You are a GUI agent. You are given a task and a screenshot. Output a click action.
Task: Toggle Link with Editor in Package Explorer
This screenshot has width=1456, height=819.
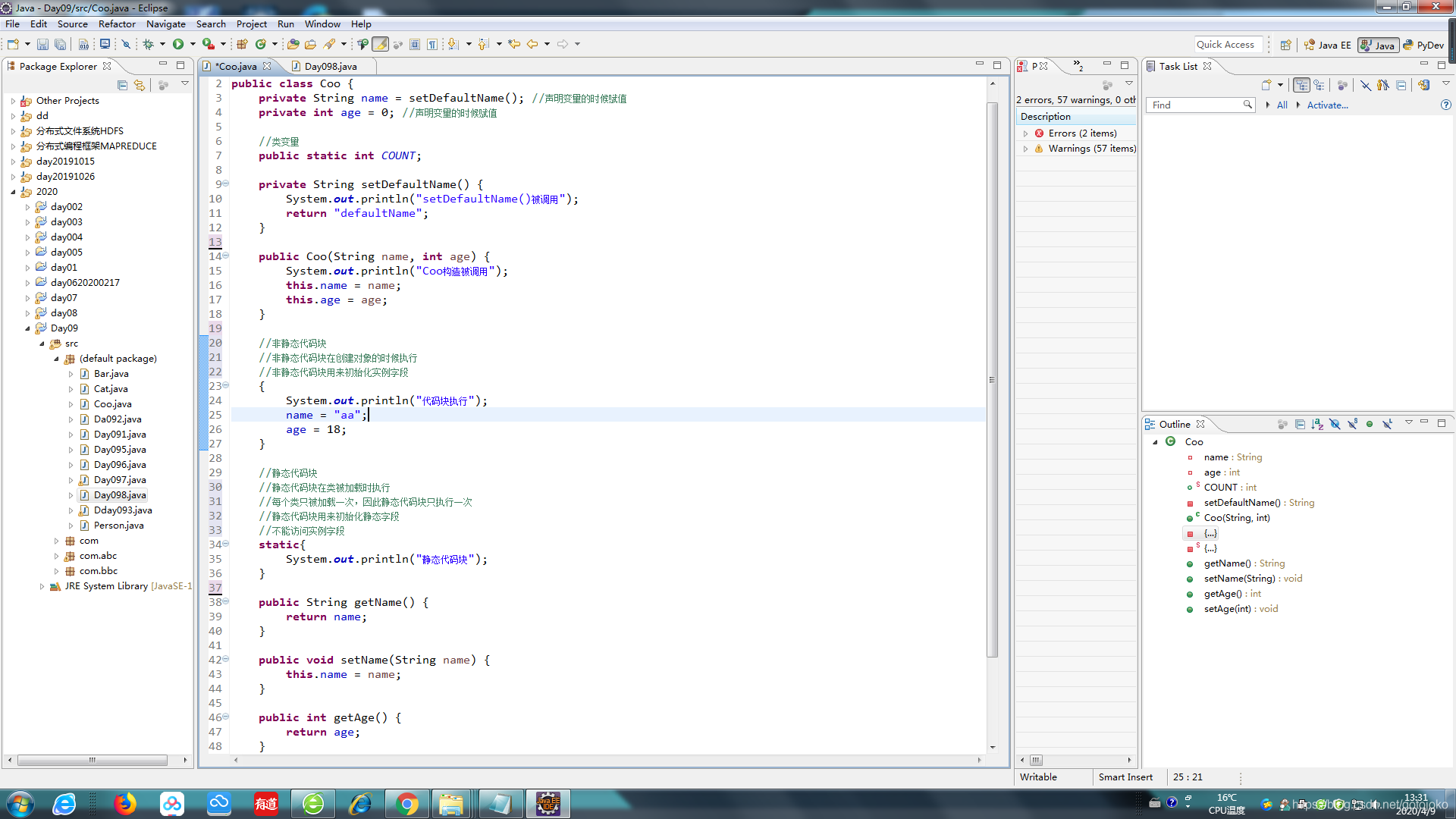pos(140,85)
